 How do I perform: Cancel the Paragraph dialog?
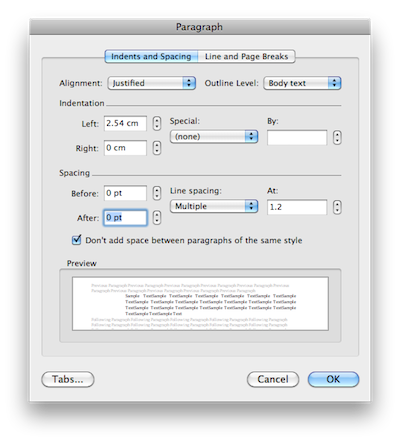(x=273, y=379)
